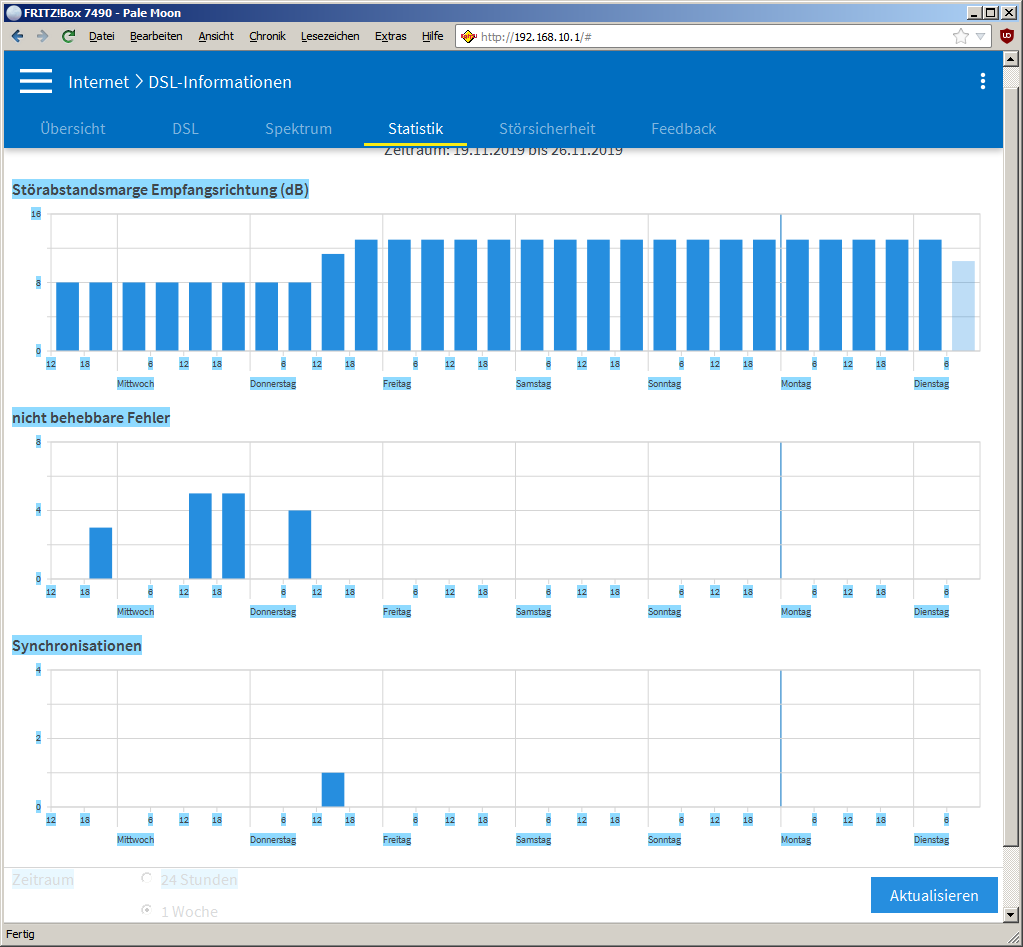Image resolution: width=1023 pixels, height=947 pixels.
Task: Click Mittwoch label under Störabstandsmarge chart
Action: (135, 384)
